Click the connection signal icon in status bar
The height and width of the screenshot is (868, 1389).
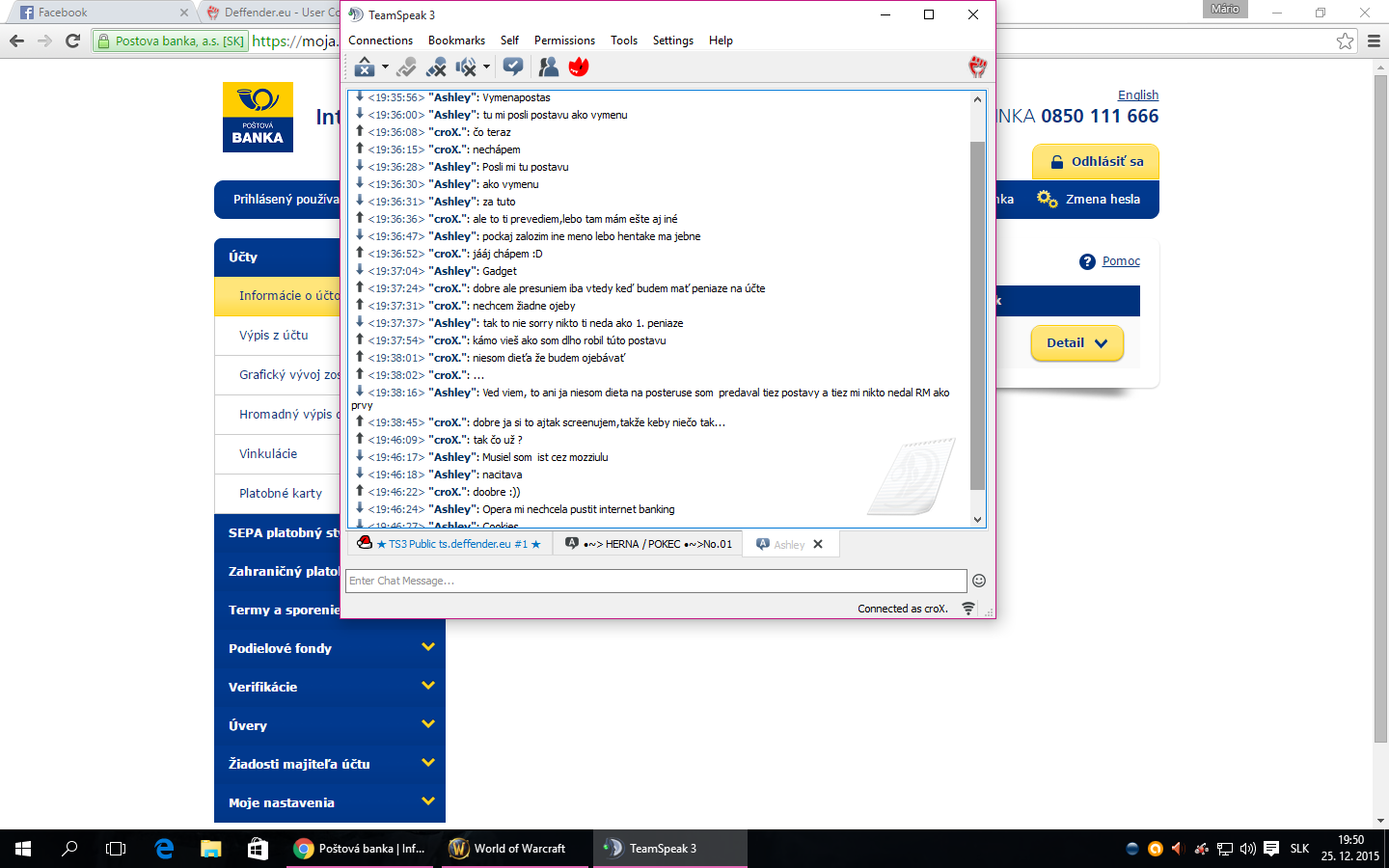pyautogui.click(x=968, y=609)
